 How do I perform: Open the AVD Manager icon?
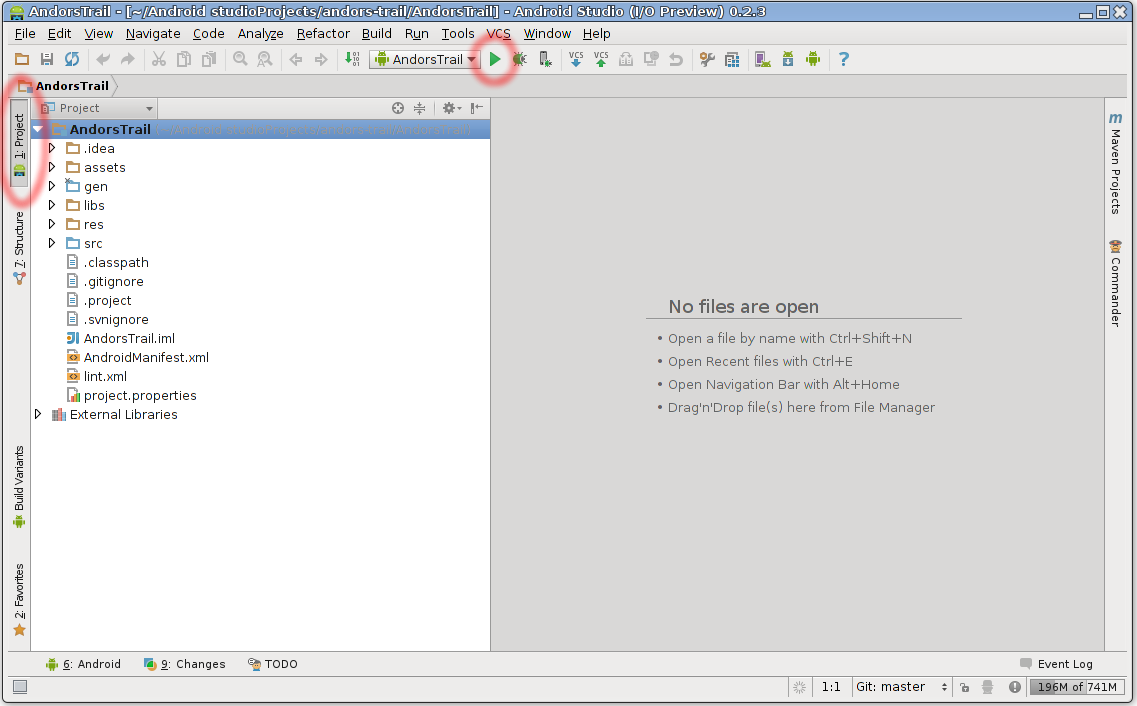pyautogui.click(x=763, y=59)
